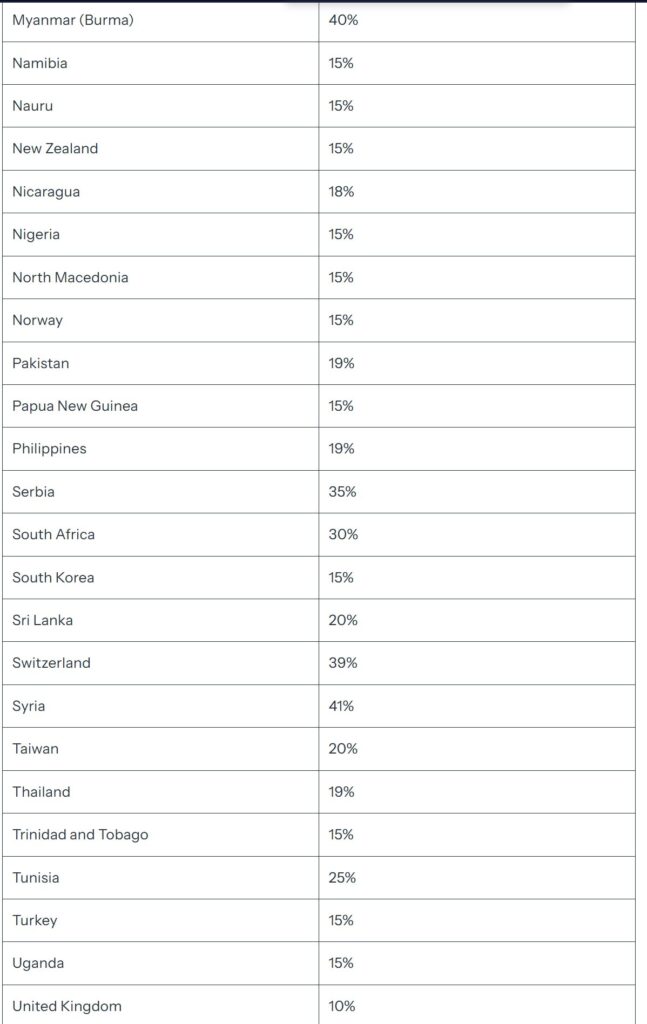647x1024 pixels.
Task: Click Syria's 41% rate value
Action: pyautogui.click(x=341, y=706)
